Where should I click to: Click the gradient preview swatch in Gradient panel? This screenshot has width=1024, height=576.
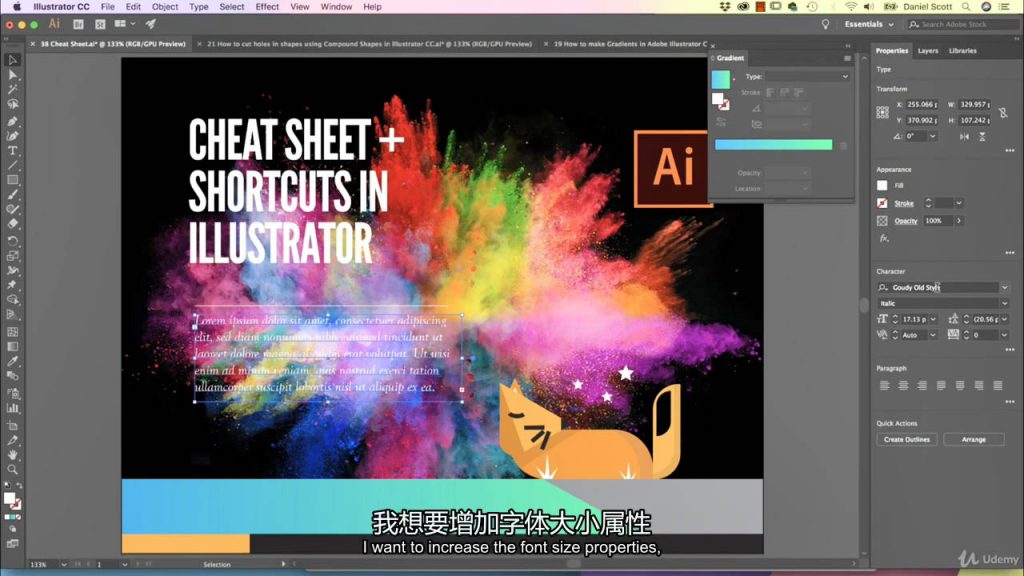[720, 79]
